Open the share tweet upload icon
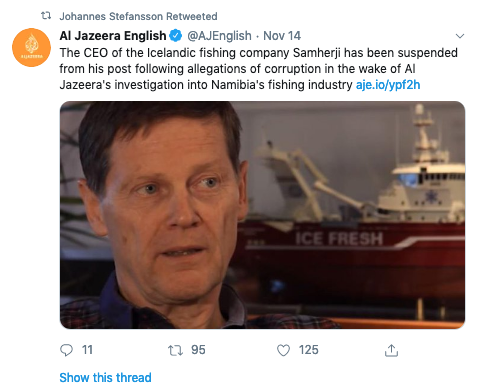Screen dimensions: 478x389 click(x=391, y=350)
